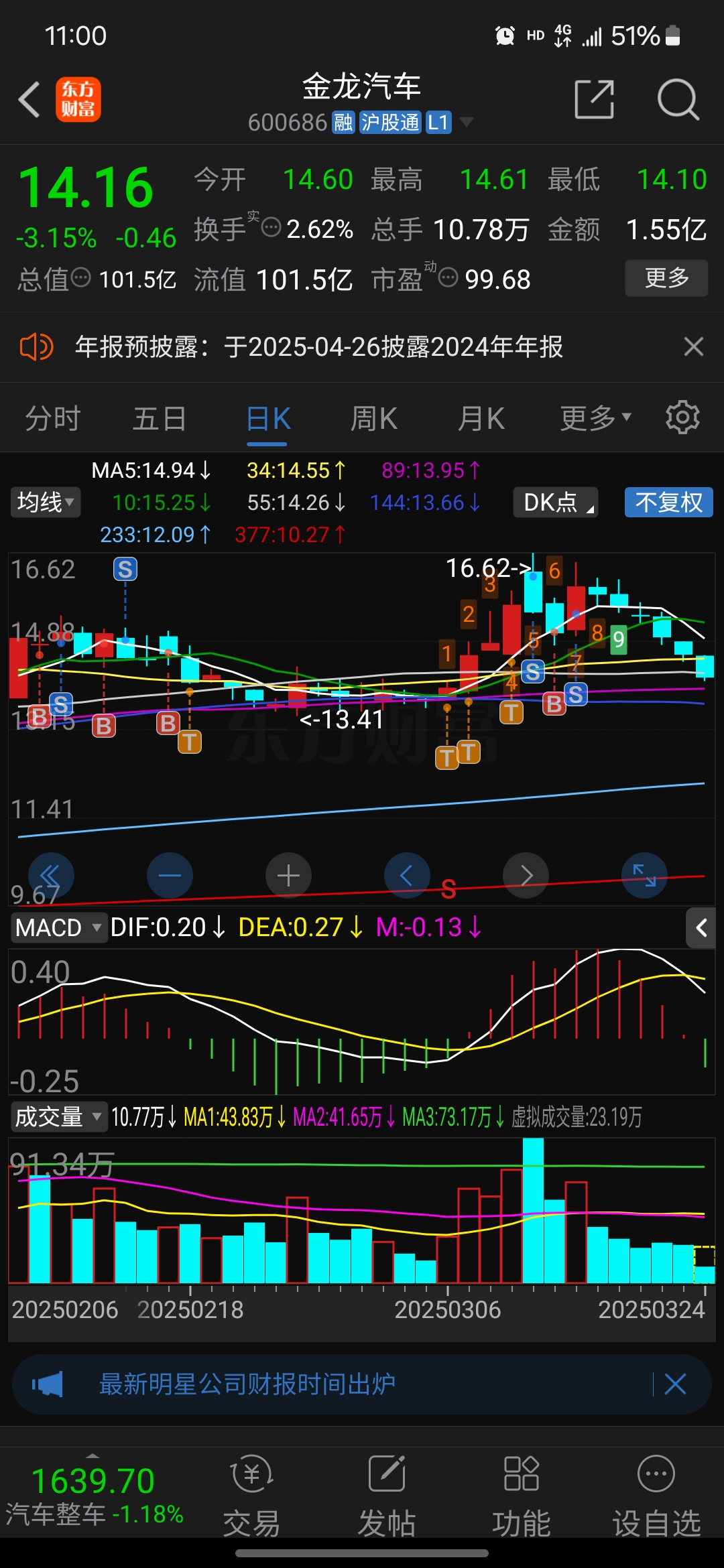Tap the info icon beside 换手
724x1568 pixels.
point(271,227)
